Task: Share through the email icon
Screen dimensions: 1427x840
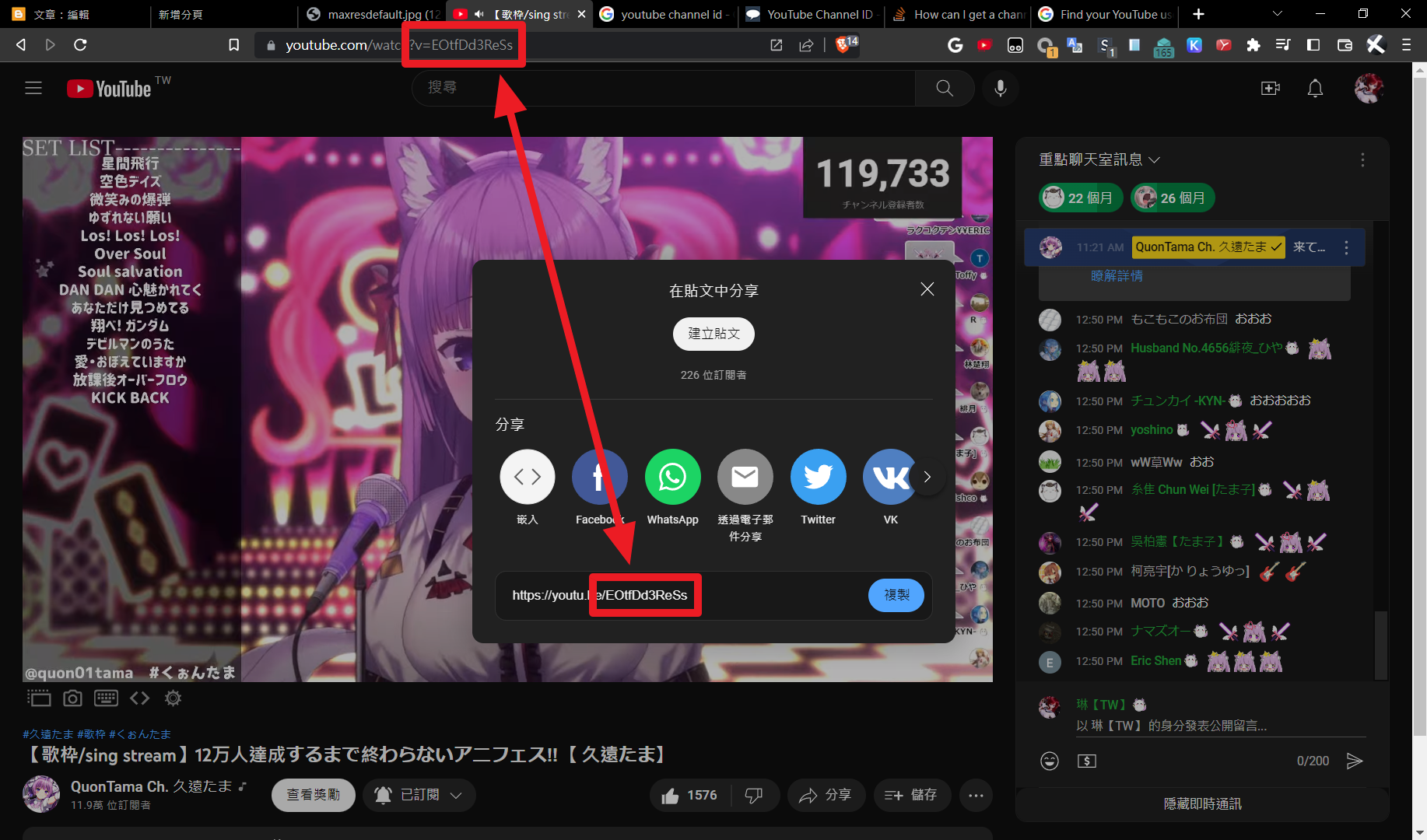Action: pos(745,477)
